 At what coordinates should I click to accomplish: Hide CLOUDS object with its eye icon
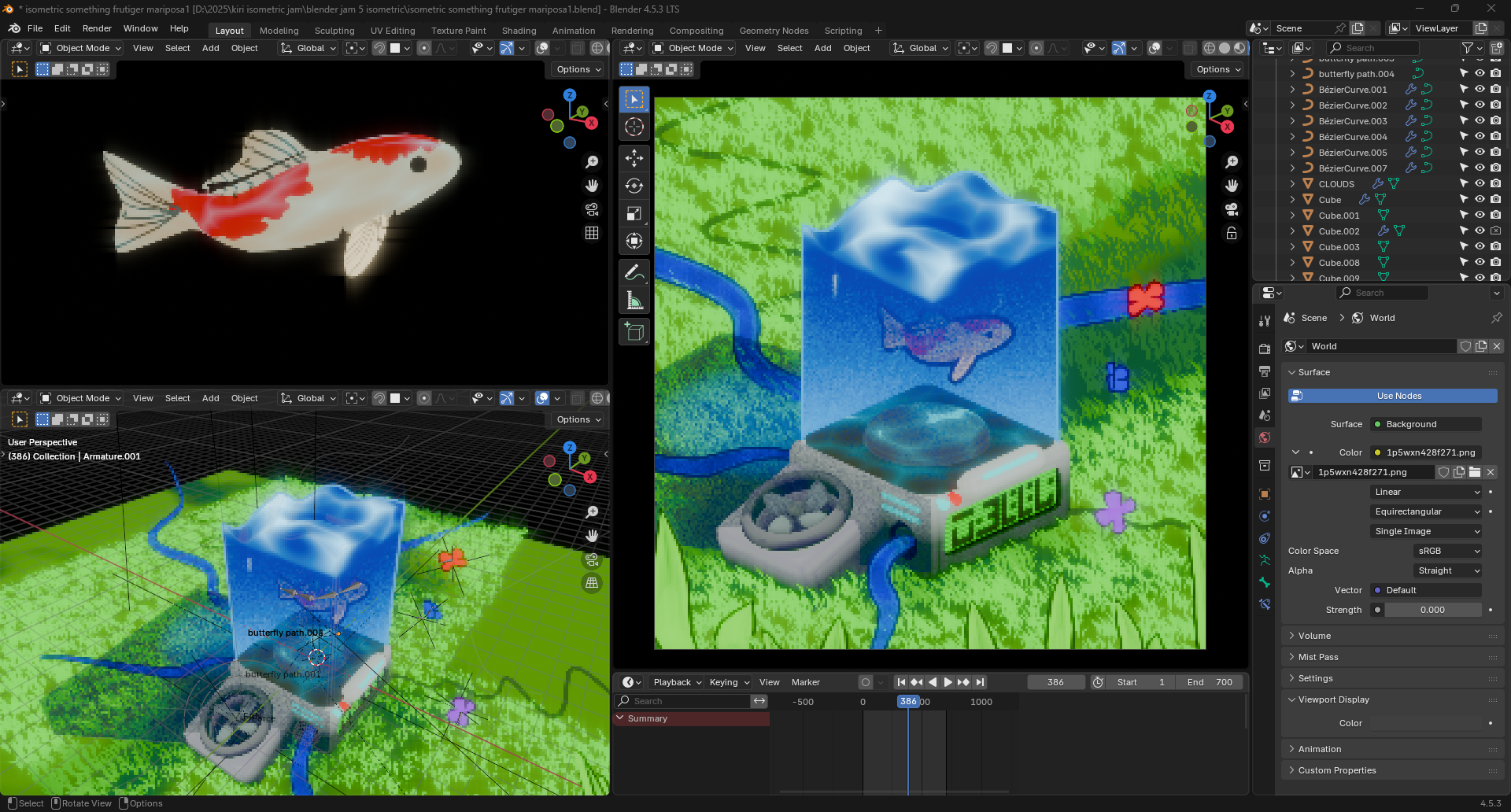coord(1480,183)
